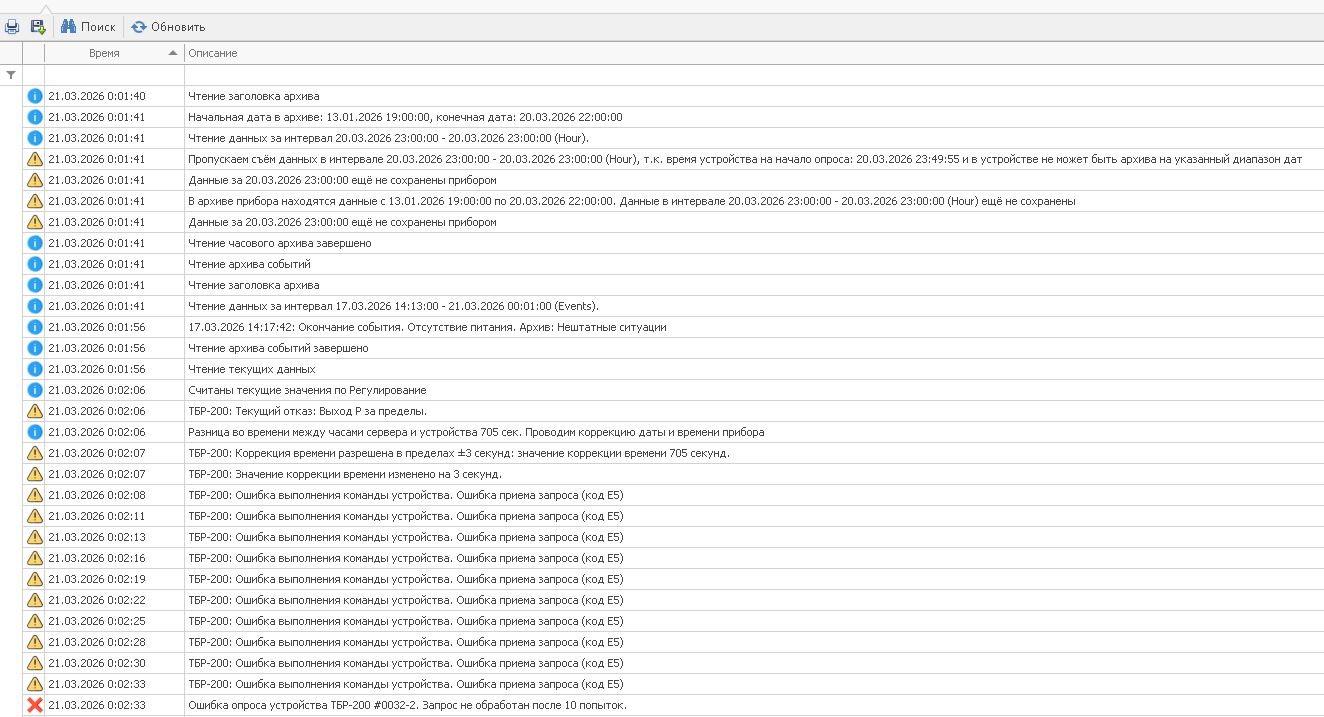Click the warning icon next to 'Текущий отказ' row
Viewport: 1324px width, 717px height.
click(x=35, y=411)
